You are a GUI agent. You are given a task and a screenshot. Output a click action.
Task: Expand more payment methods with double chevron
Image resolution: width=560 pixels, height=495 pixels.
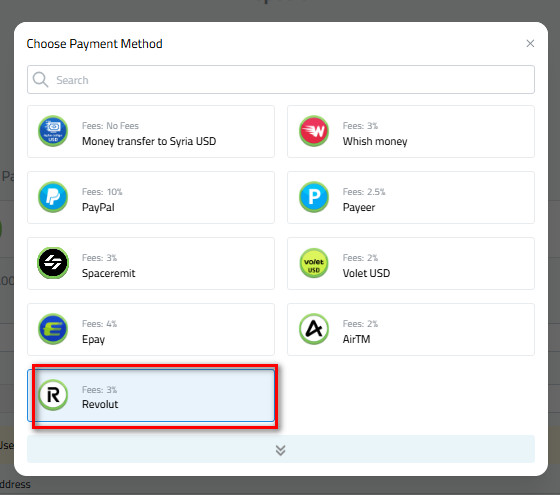[x=281, y=449]
